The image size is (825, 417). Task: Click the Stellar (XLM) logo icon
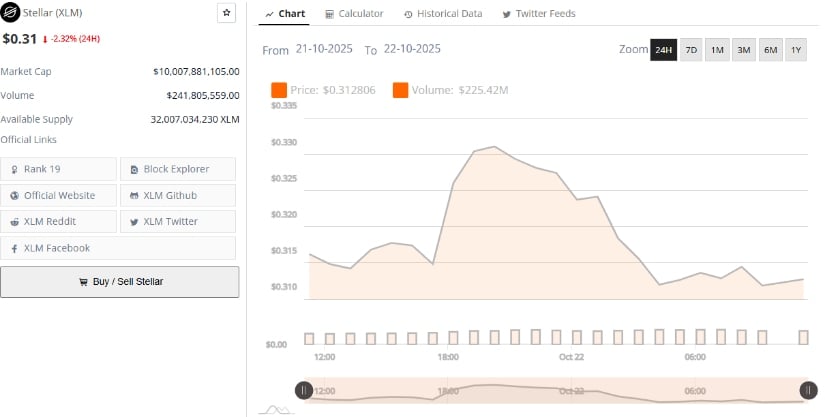[10, 13]
